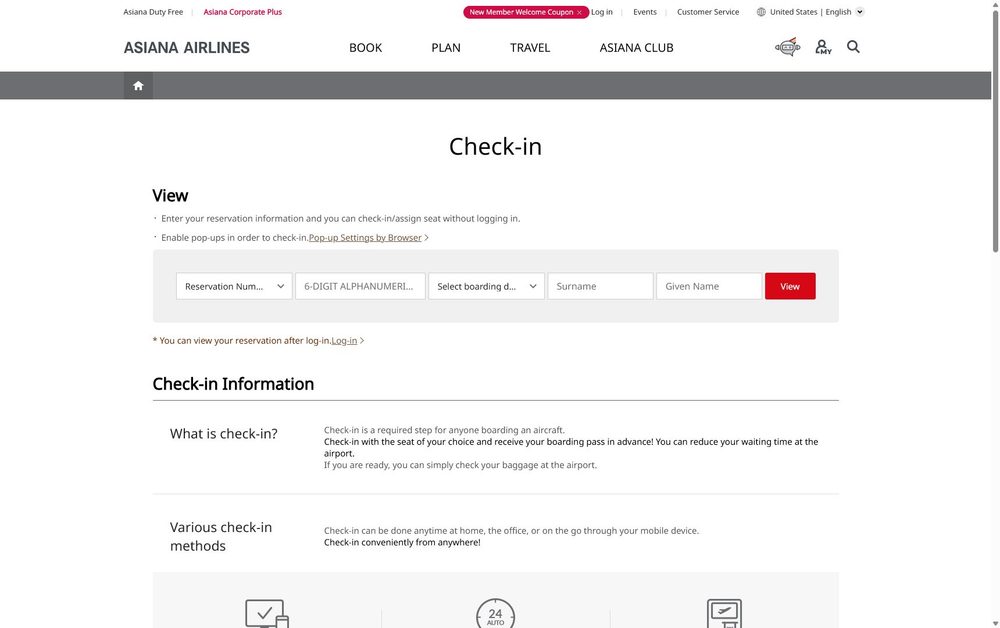Open the BOOK menu

click(x=365, y=48)
